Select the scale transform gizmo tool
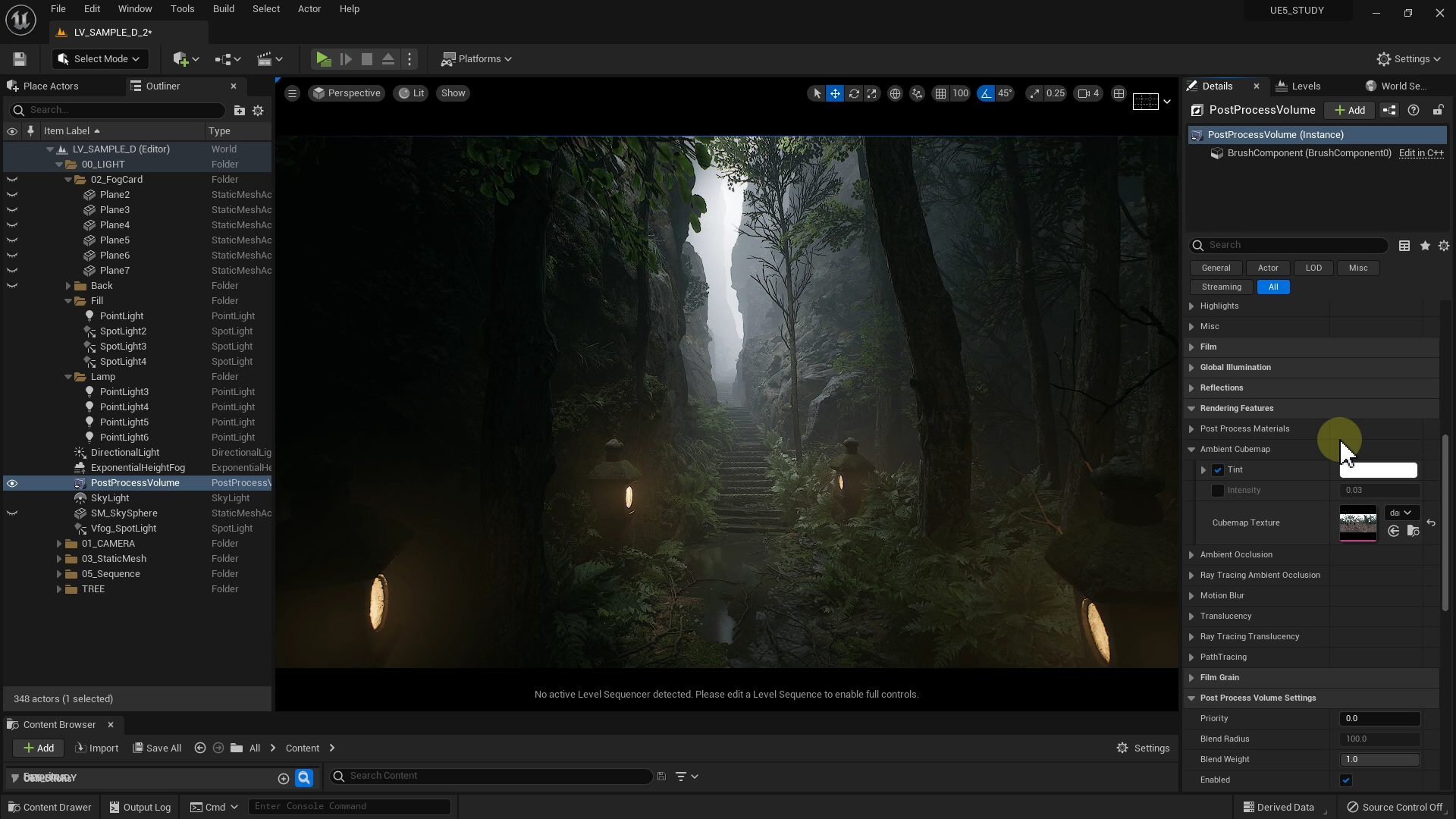The height and width of the screenshot is (819, 1456). coord(872,93)
